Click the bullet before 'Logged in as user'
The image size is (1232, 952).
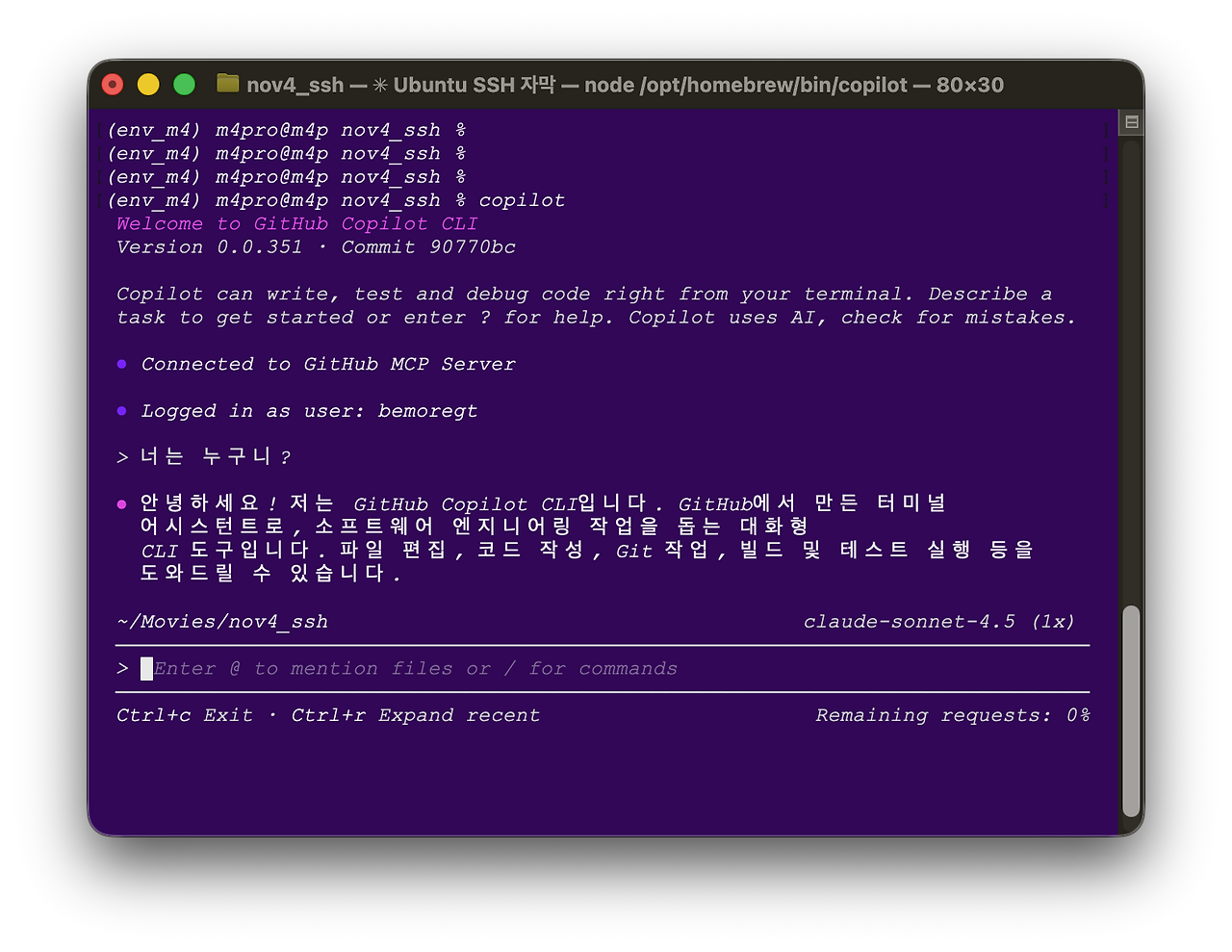tap(121, 411)
